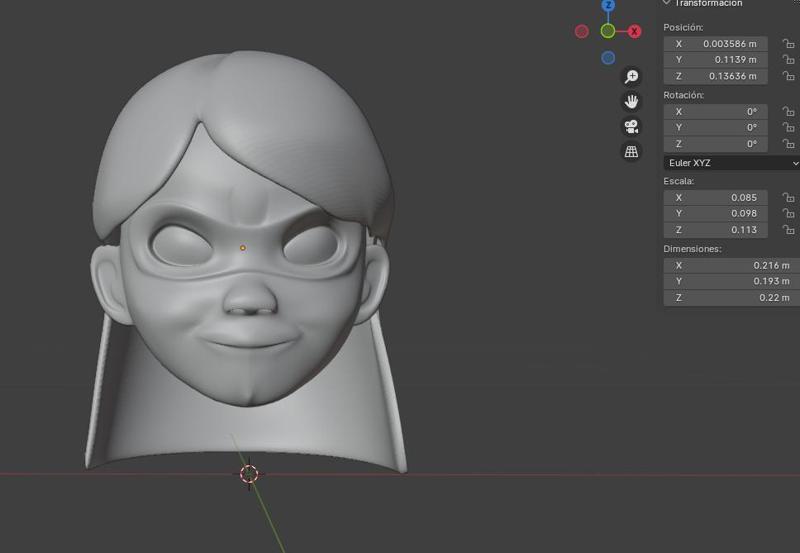Viewport: 800px width, 553px height.
Task: Click the red X axis on the gizmo
Action: pos(634,32)
